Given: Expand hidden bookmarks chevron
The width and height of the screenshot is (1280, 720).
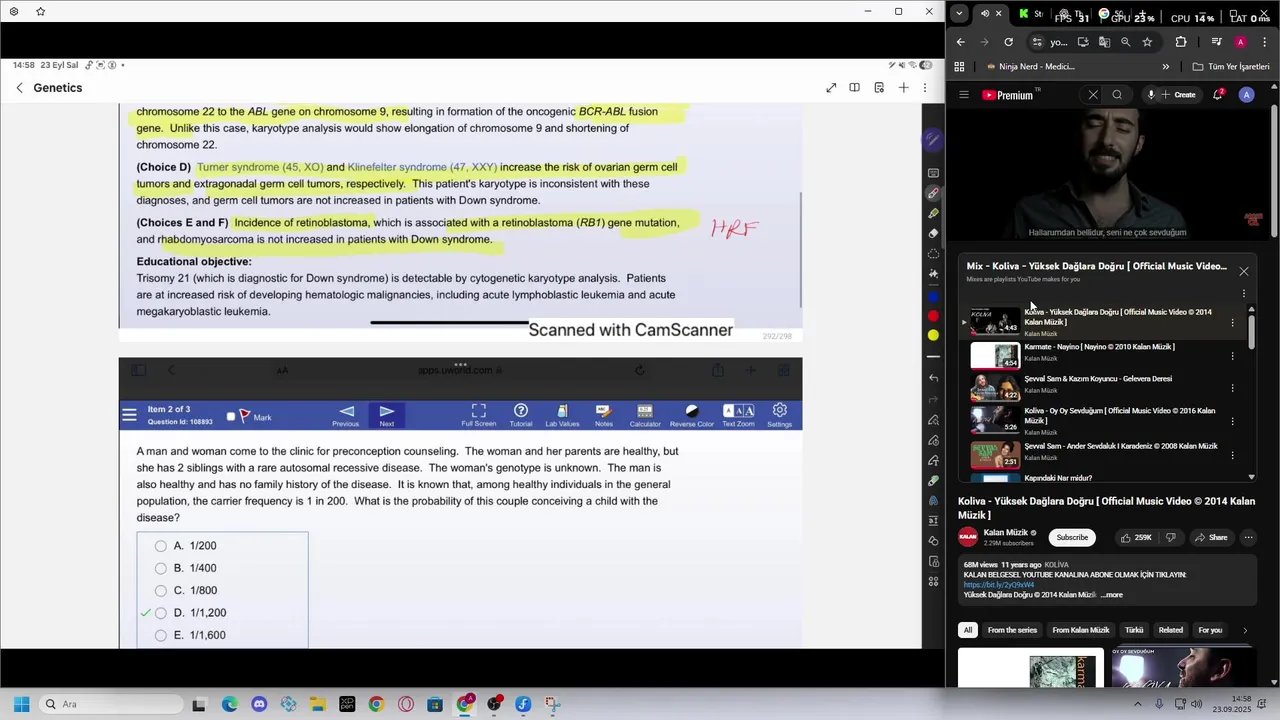Looking at the screenshot, I should point(1165,67).
